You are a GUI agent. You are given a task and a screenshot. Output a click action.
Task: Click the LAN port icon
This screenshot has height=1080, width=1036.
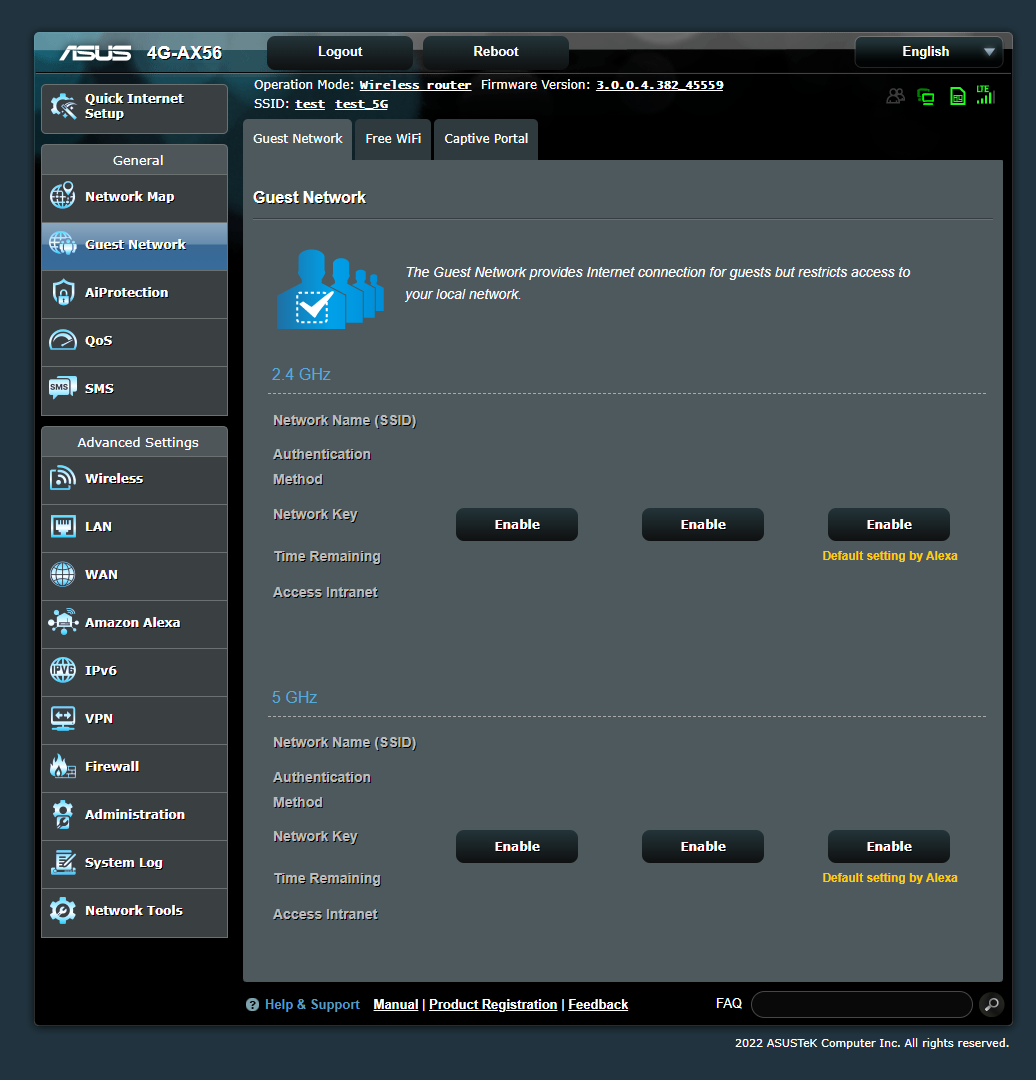pos(63,526)
